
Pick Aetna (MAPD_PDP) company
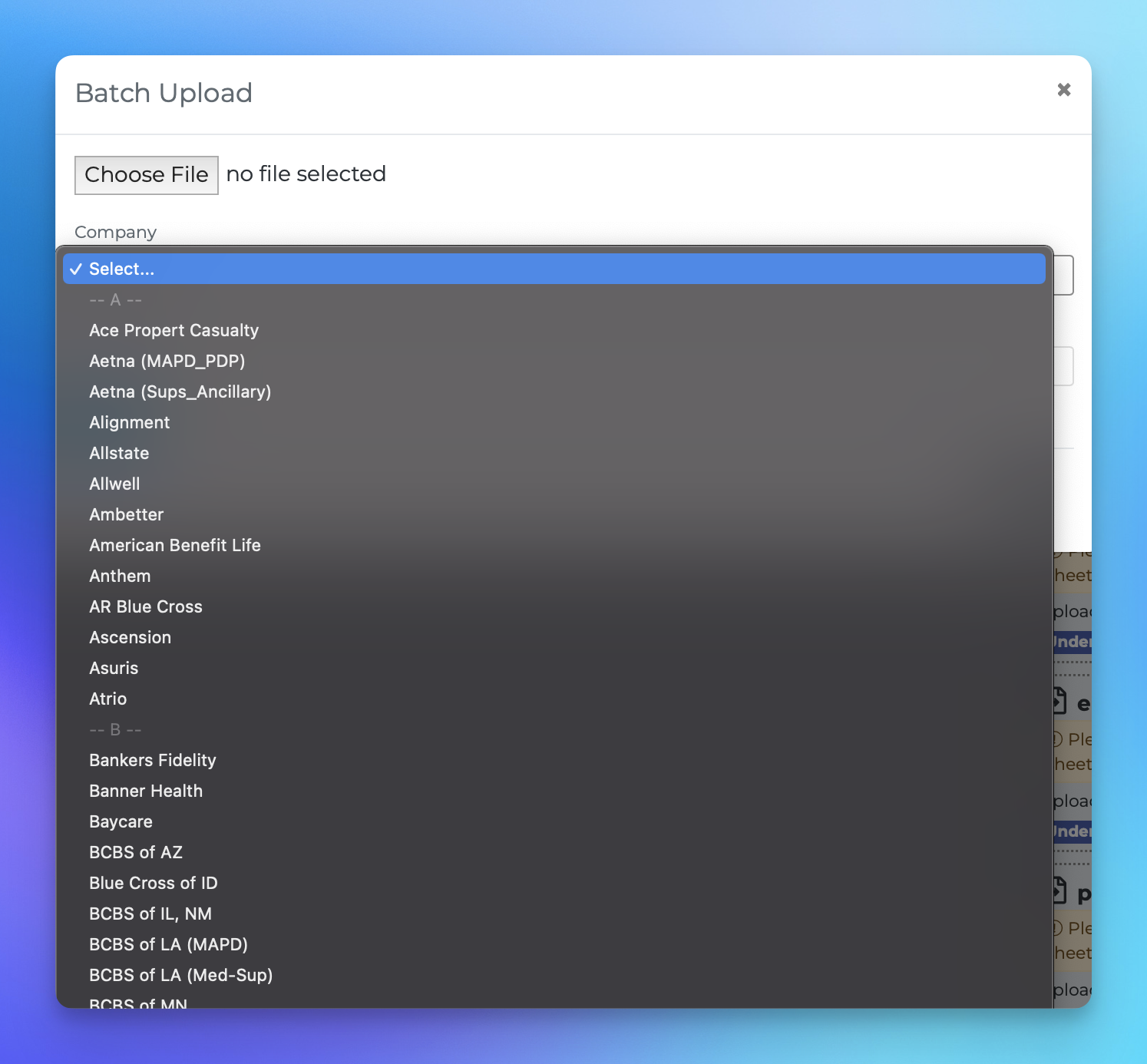[x=554, y=361]
